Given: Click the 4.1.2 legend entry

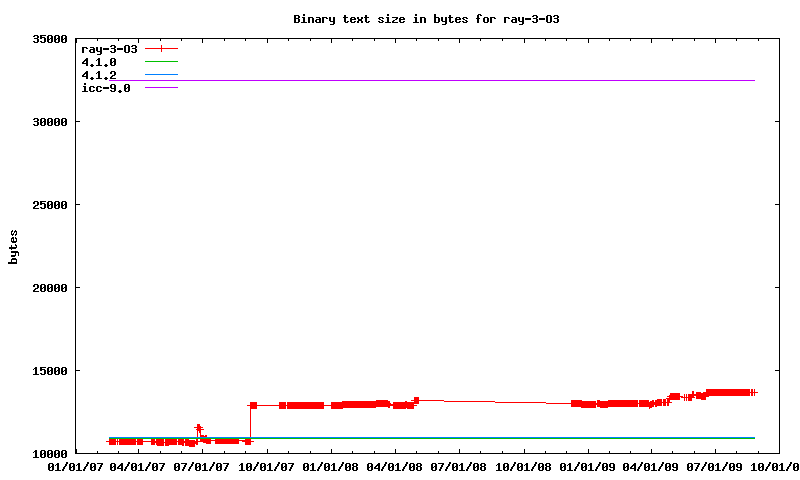Looking at the screenshot, I should [99, 75].
